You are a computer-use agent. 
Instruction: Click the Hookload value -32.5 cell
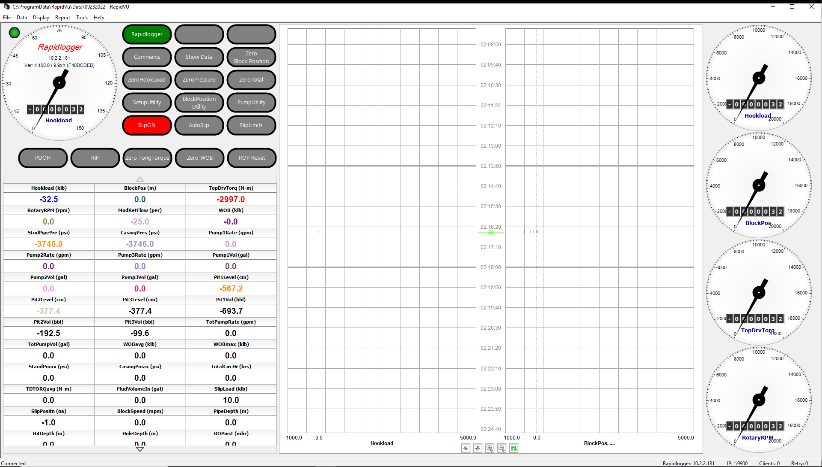(x=48, y=199)
